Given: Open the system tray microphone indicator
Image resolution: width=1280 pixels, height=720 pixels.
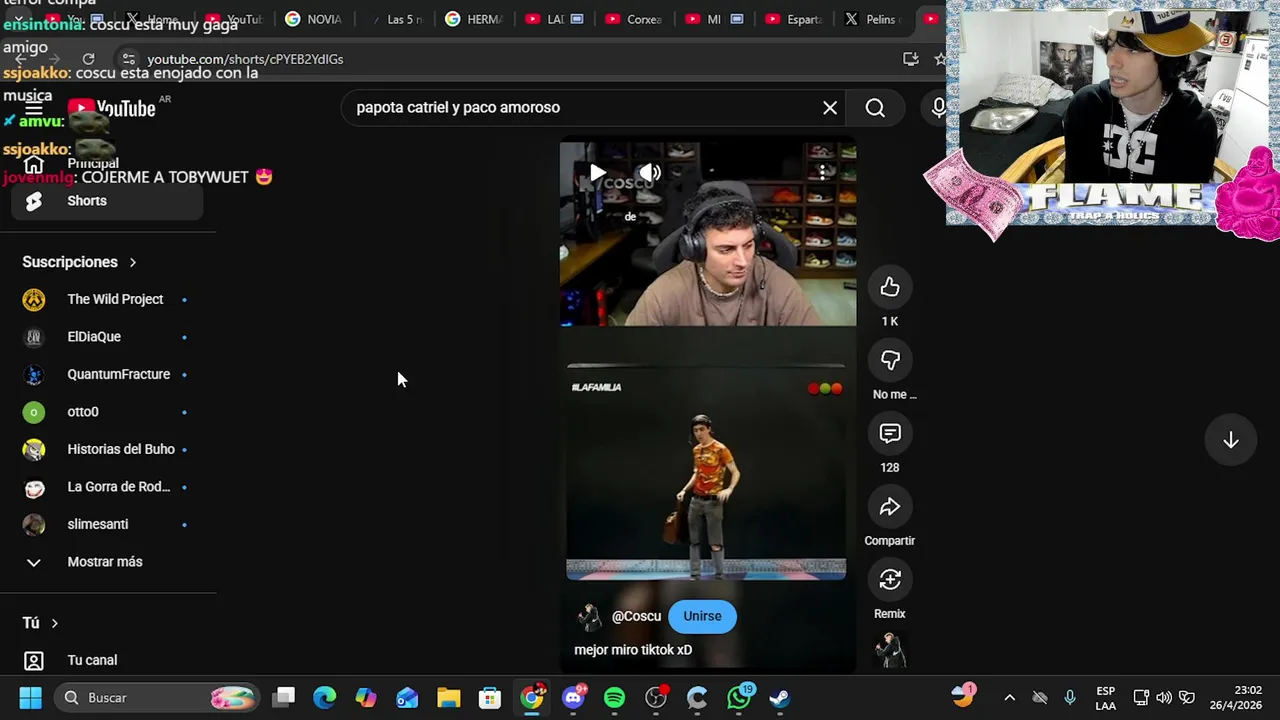Looking at the screenshot, I should pyautogui.click(x=1070, y=698).
